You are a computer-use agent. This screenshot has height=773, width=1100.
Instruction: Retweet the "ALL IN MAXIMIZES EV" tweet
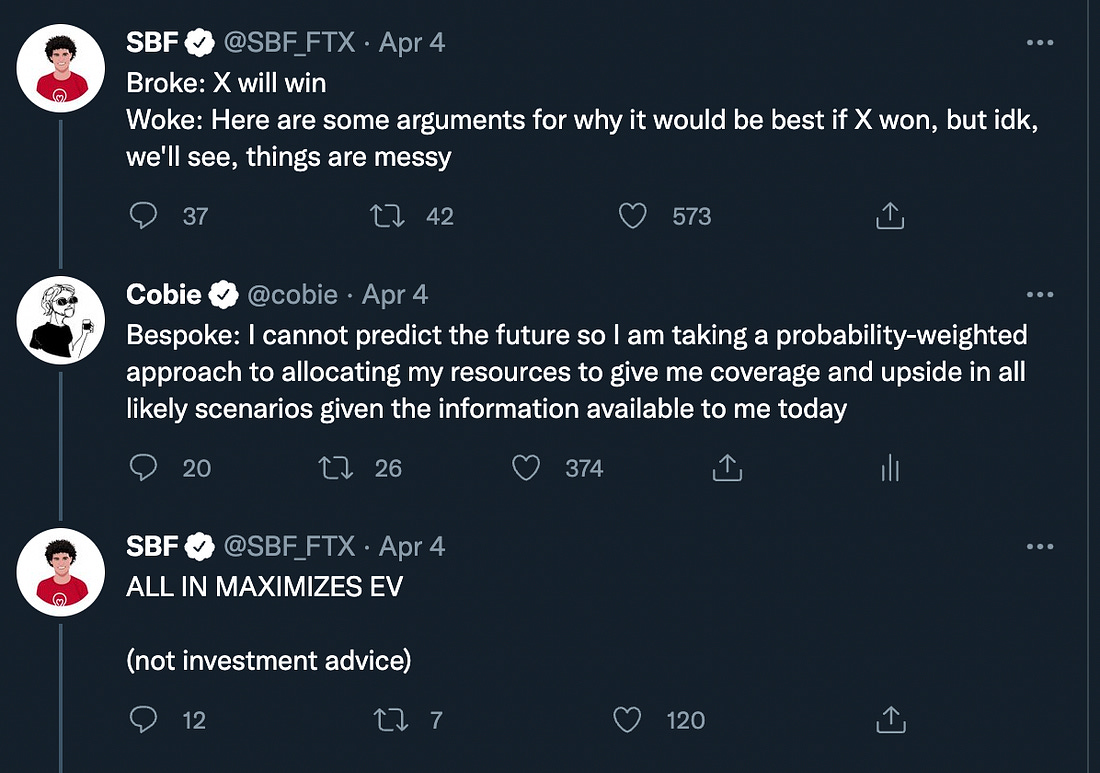click(387, 719)
